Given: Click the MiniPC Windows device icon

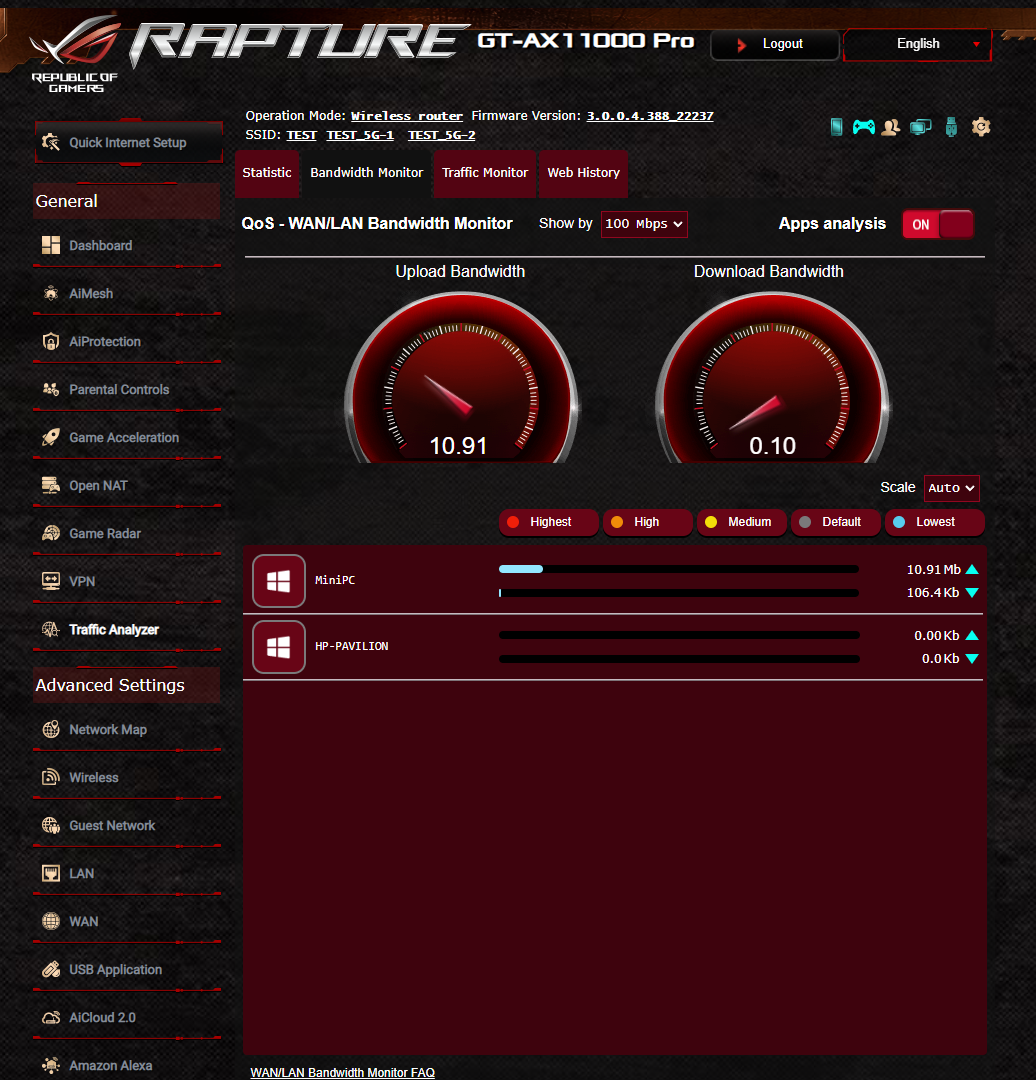Looking at the screenshot, I should point(278,581).
